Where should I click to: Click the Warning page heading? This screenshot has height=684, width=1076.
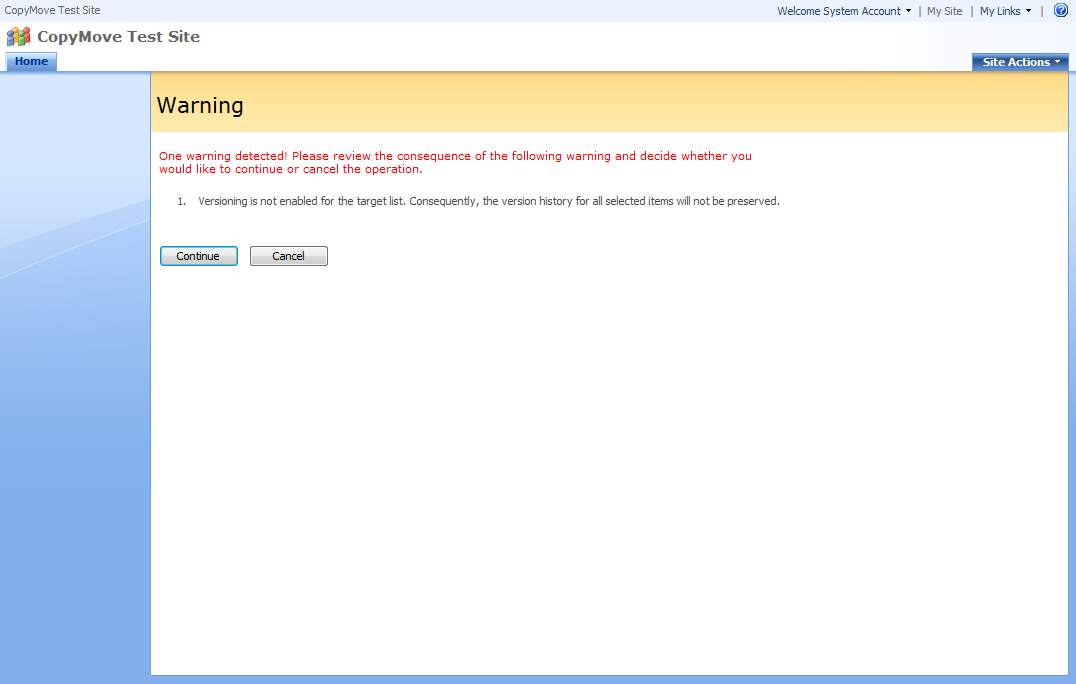[200, 105]
